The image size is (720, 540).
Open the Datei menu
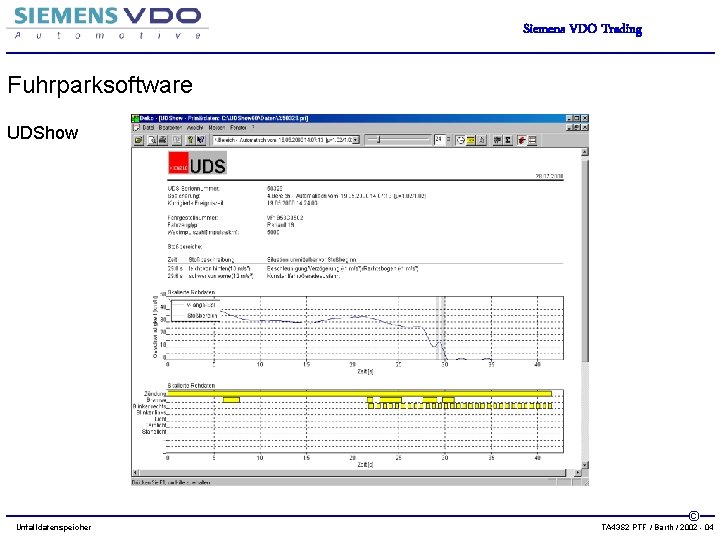pos(148,128)
